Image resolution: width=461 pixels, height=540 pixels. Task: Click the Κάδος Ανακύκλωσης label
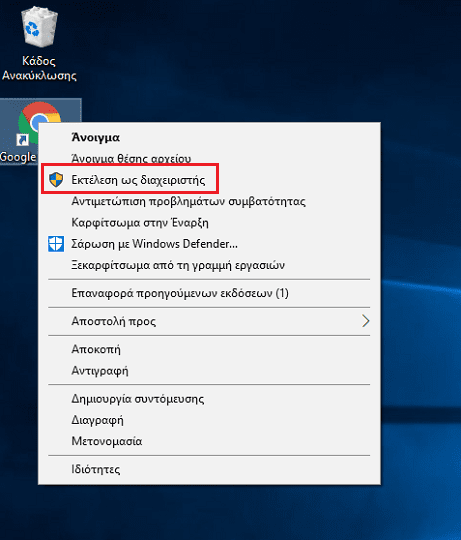click(39, 68)
